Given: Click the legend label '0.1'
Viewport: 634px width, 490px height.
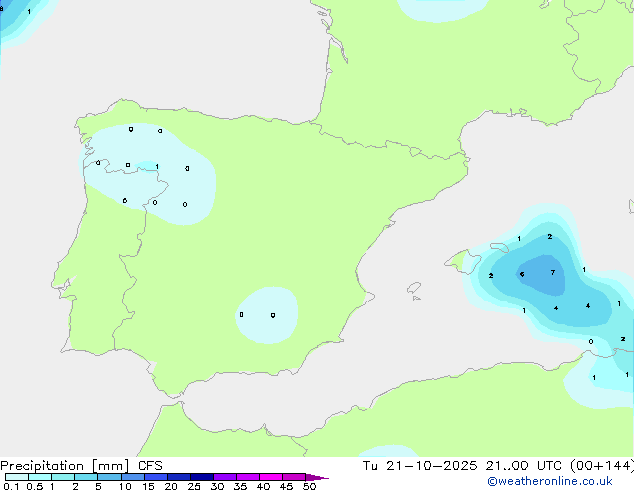Looking at the screenshot, I should [x=11, y=486].
